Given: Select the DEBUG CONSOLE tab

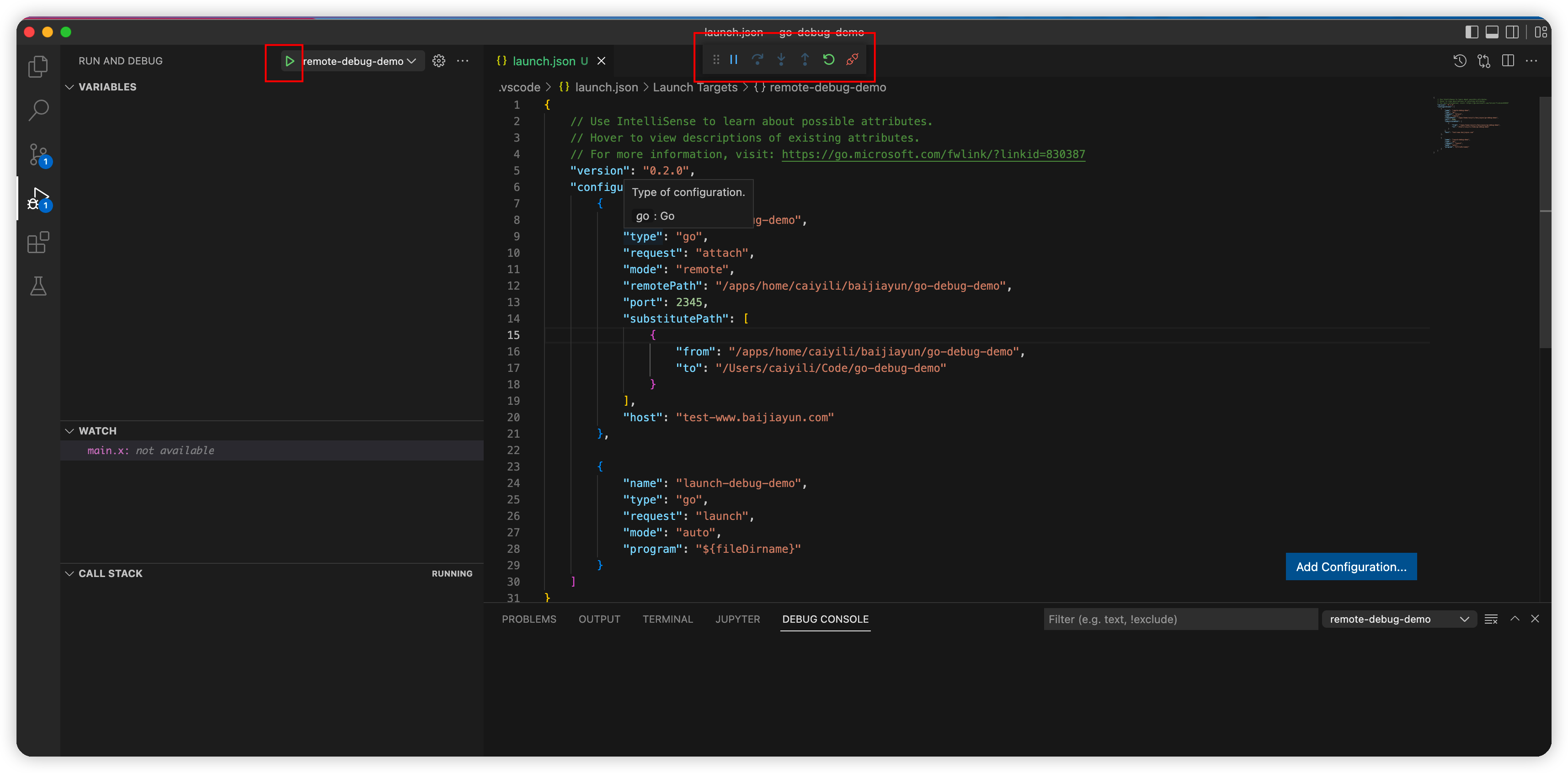Looking at the screenshot, I should point(825,619).
